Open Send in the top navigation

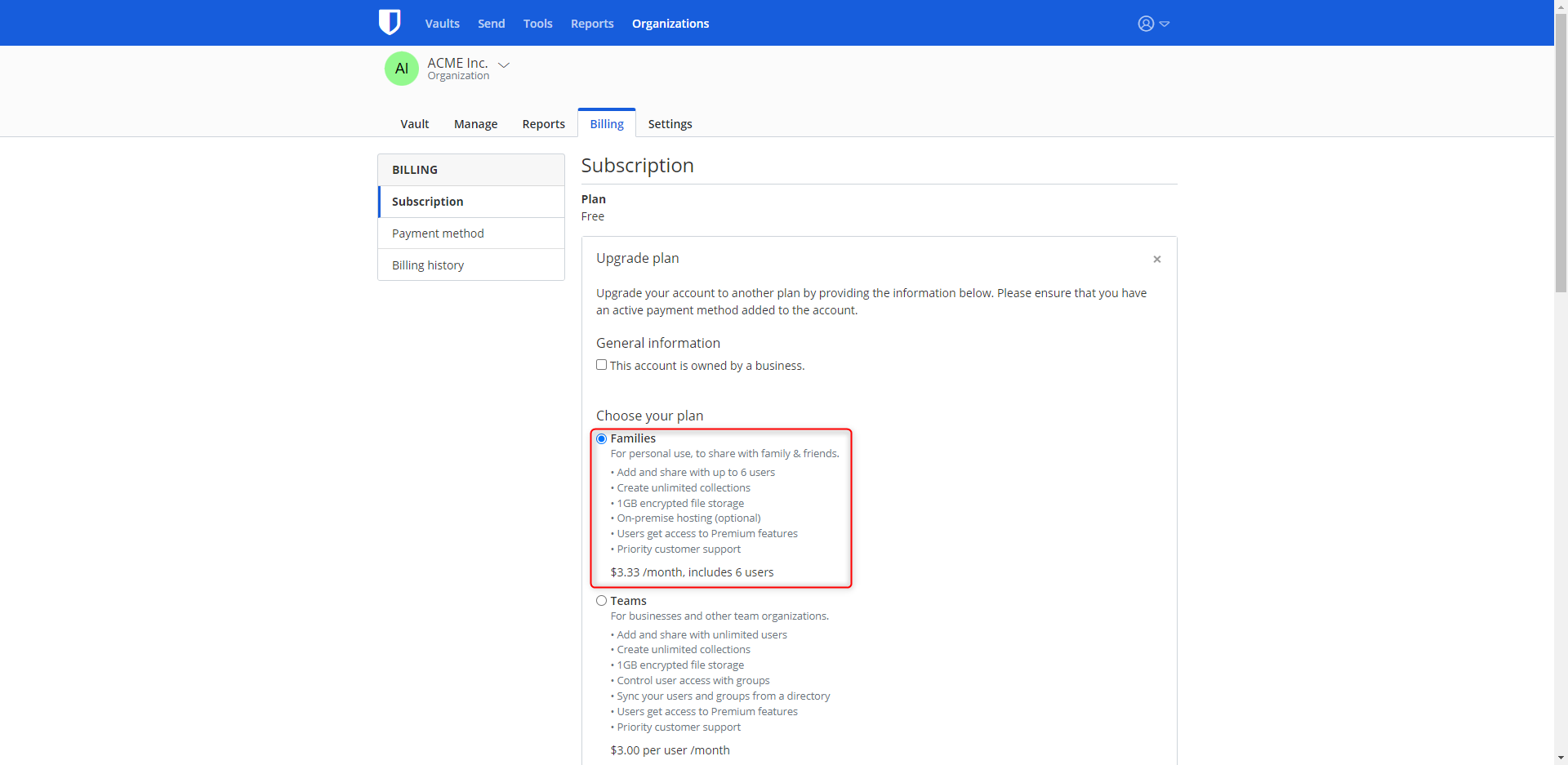492,24
